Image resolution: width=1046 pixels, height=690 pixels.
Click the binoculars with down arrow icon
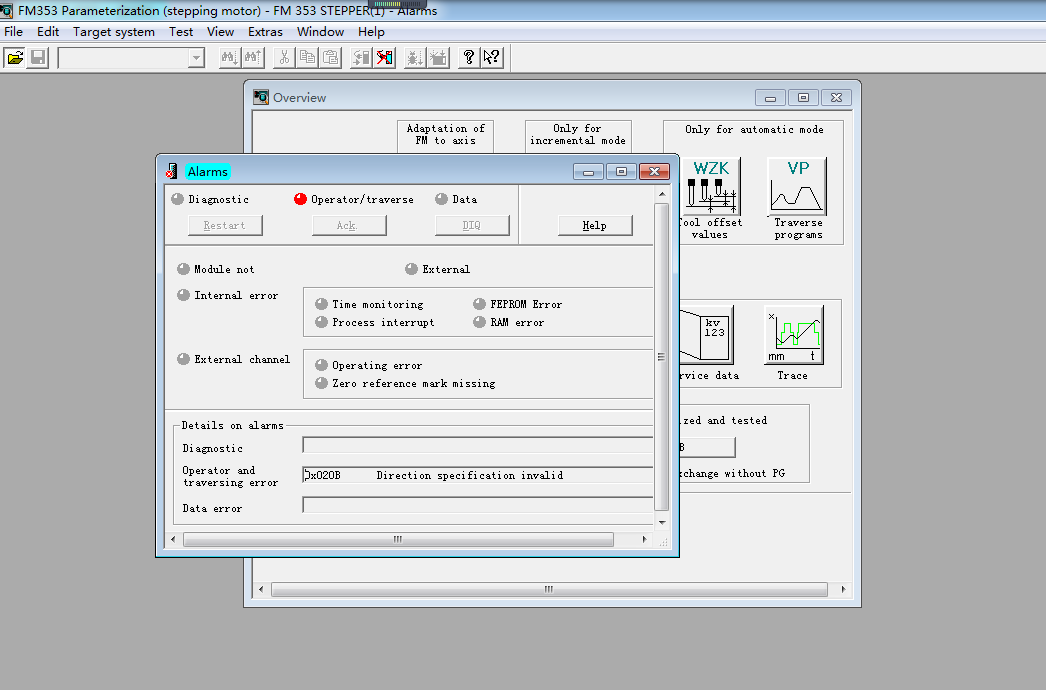pos(230,57)
